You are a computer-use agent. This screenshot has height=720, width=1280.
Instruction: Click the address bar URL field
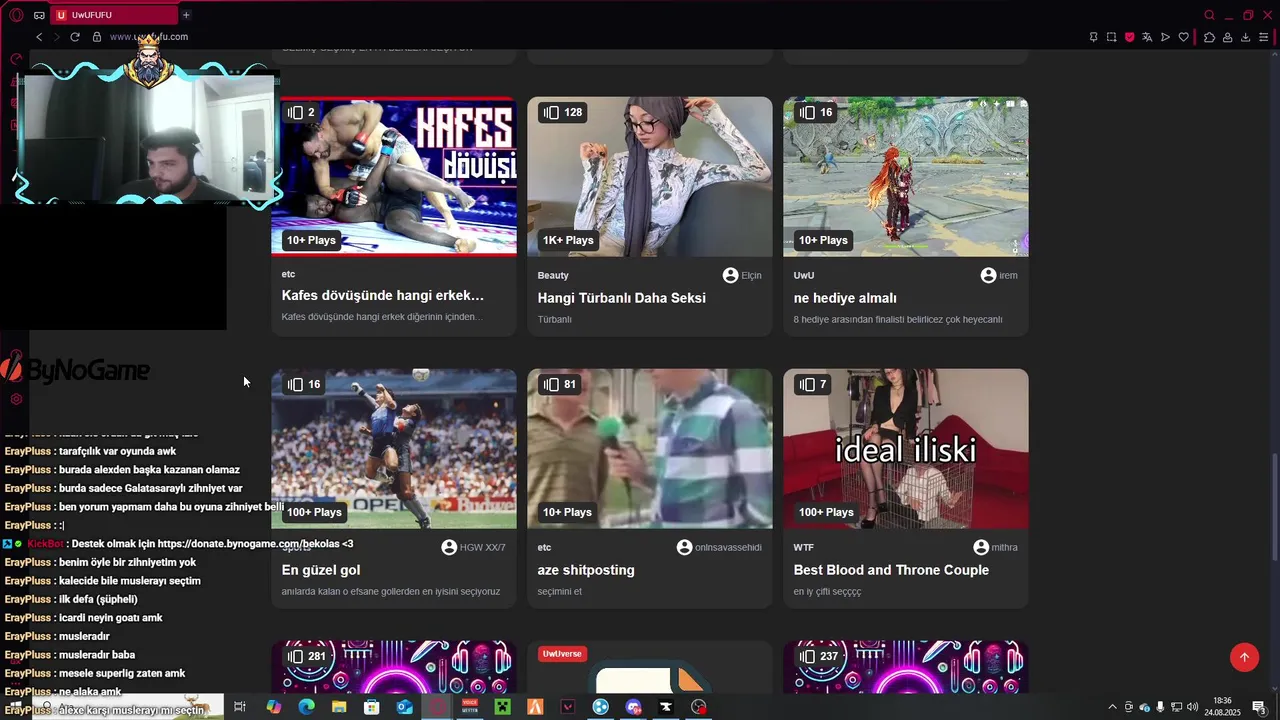148,37
